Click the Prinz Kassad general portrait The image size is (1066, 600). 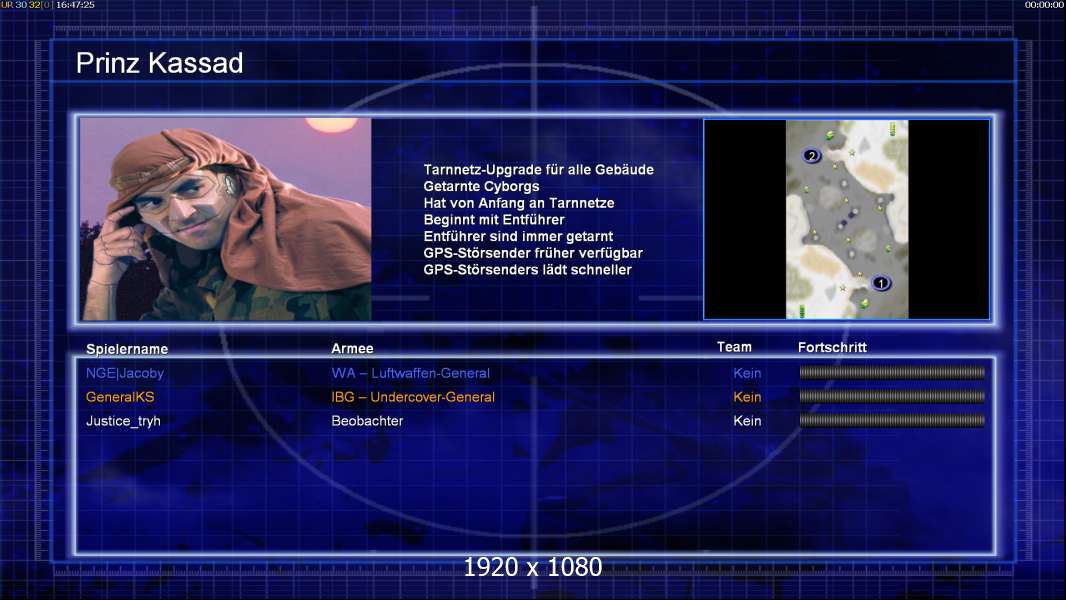[226, 219]
